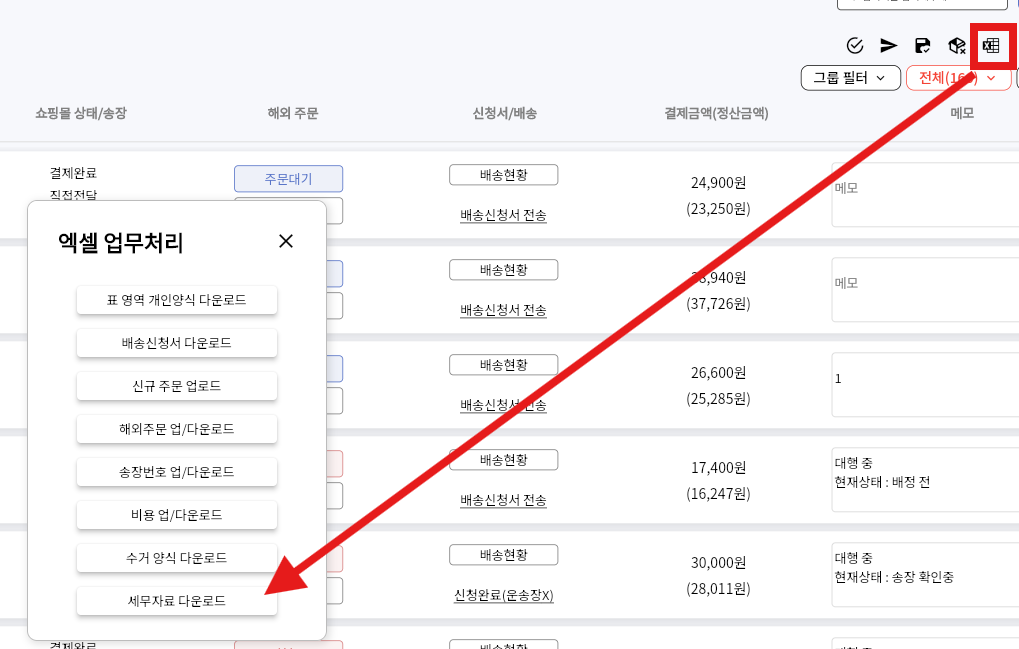The height and width of the screenshot is (649, 1019).
Task: Click 수거 양식 다운로드
Action: pyautogui.click(x=176, y=558)
